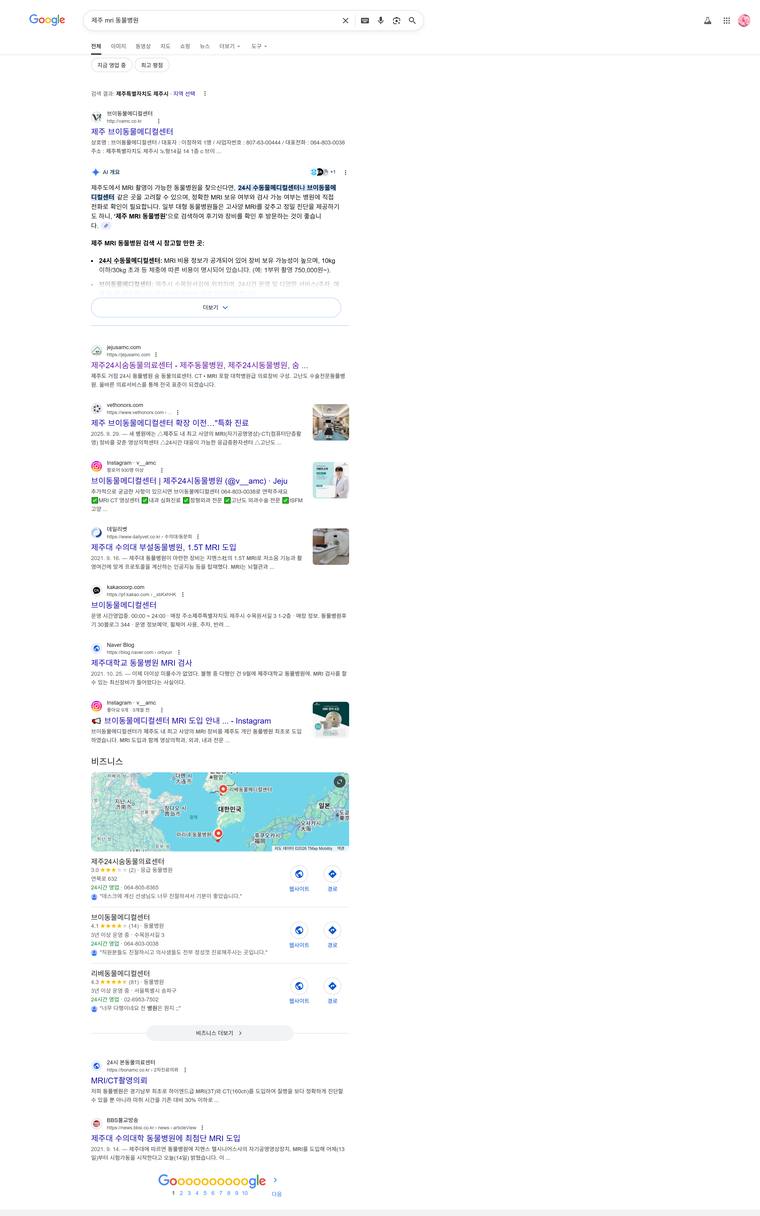Select 리베동물메디컬센터 business listing name
The height and width of the screenshot is (1216, 760).
tap(120, 973)
